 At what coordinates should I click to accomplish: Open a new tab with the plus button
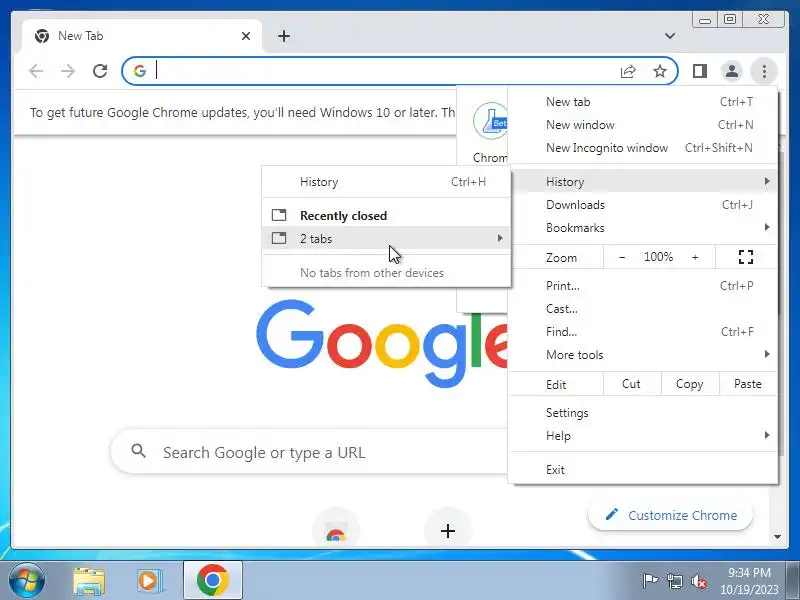coord(284,36)
